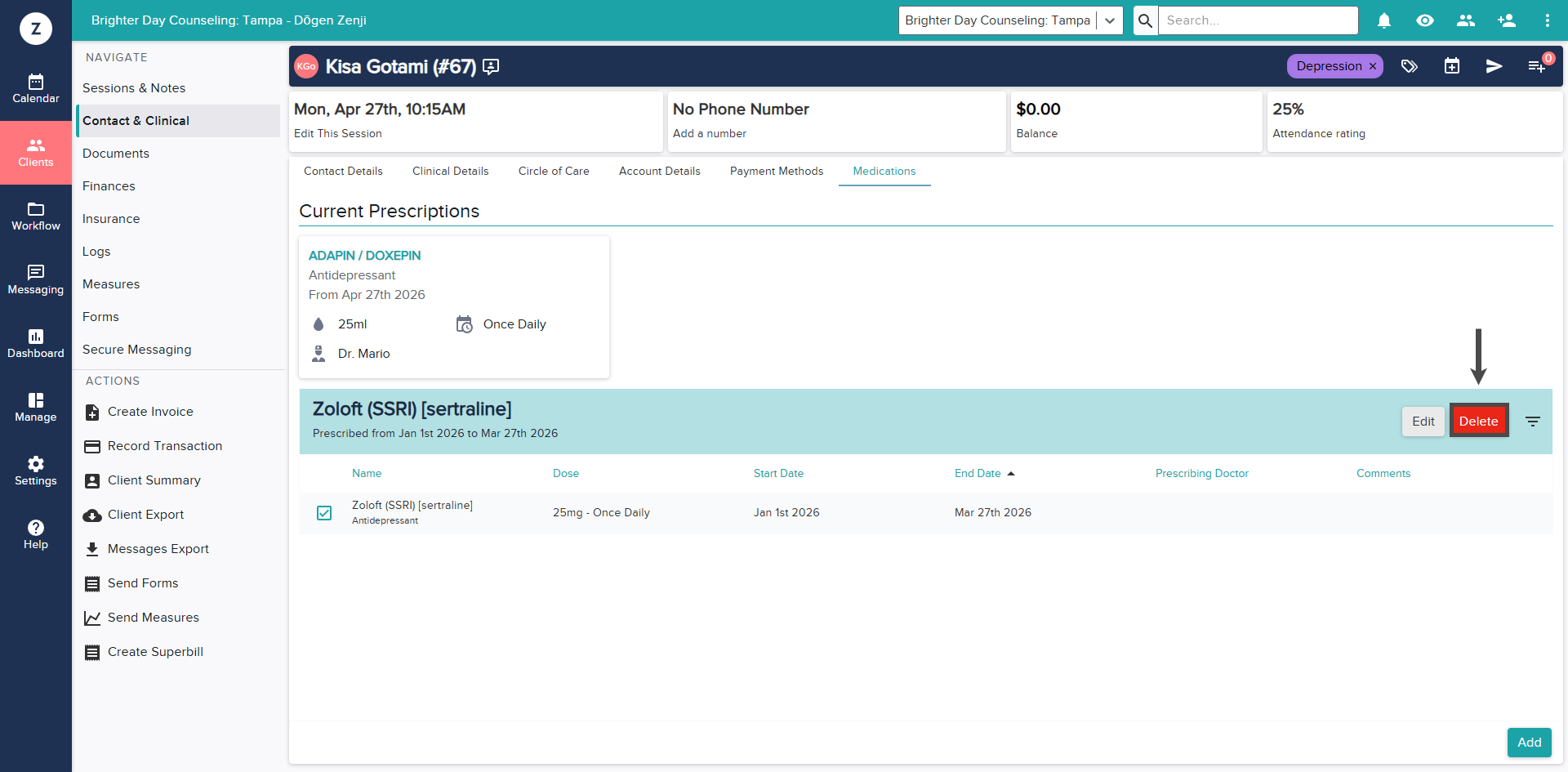
Task: Open Insurance in navigation
Action: (x=178, y=219)
